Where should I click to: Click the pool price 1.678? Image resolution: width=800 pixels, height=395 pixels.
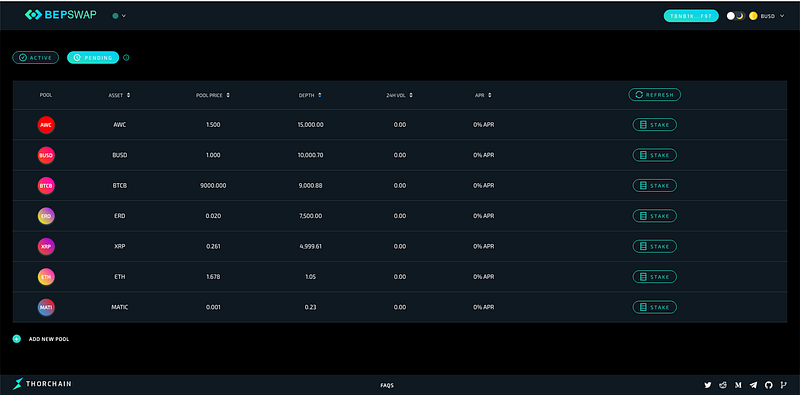pyautogui.click(x=213, y=277)
